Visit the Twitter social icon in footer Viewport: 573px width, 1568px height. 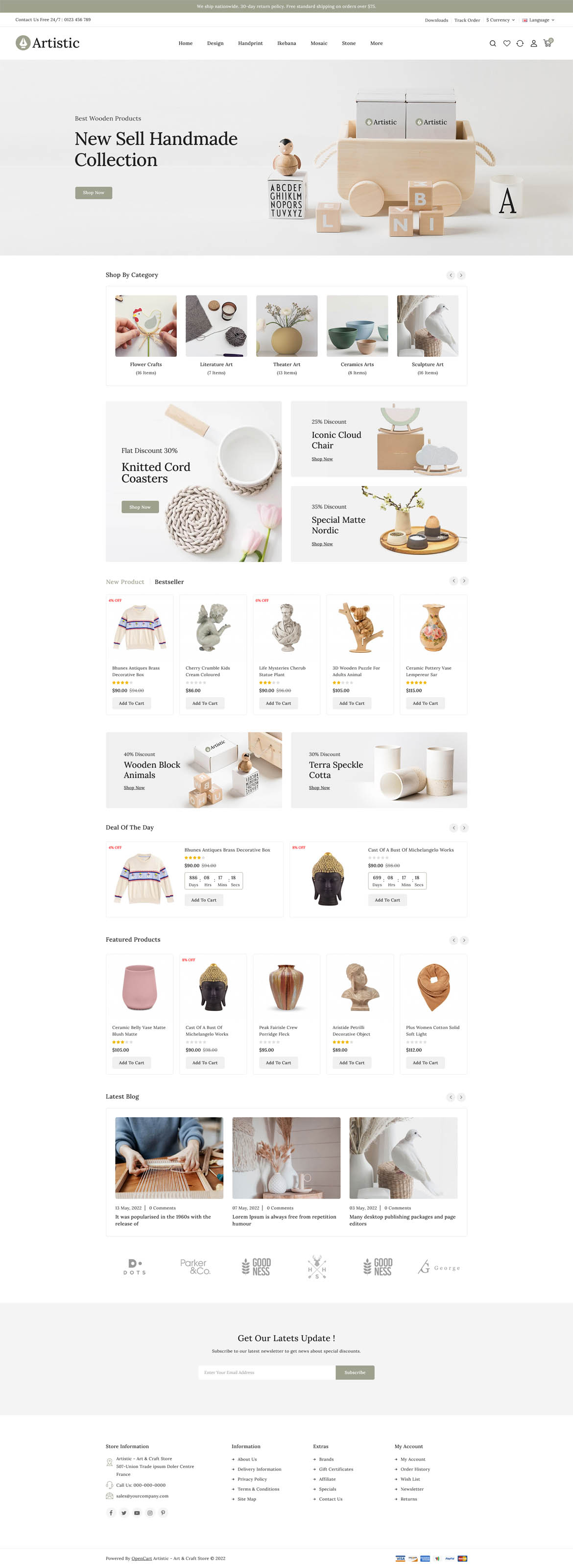pos(124,1513)
